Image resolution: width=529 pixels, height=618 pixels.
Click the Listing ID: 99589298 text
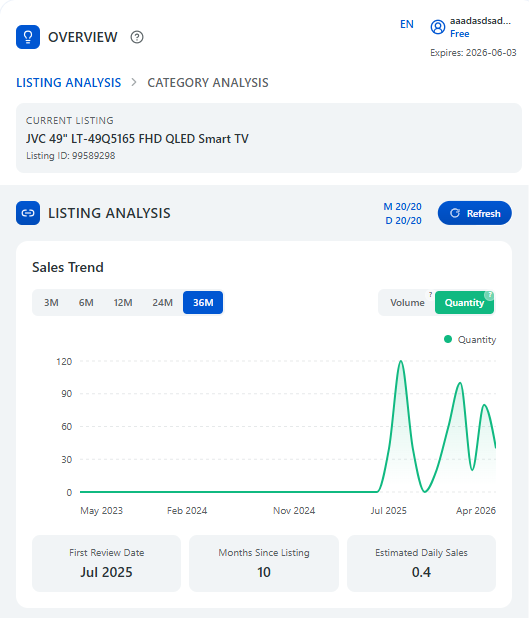[x=71, y=156]
